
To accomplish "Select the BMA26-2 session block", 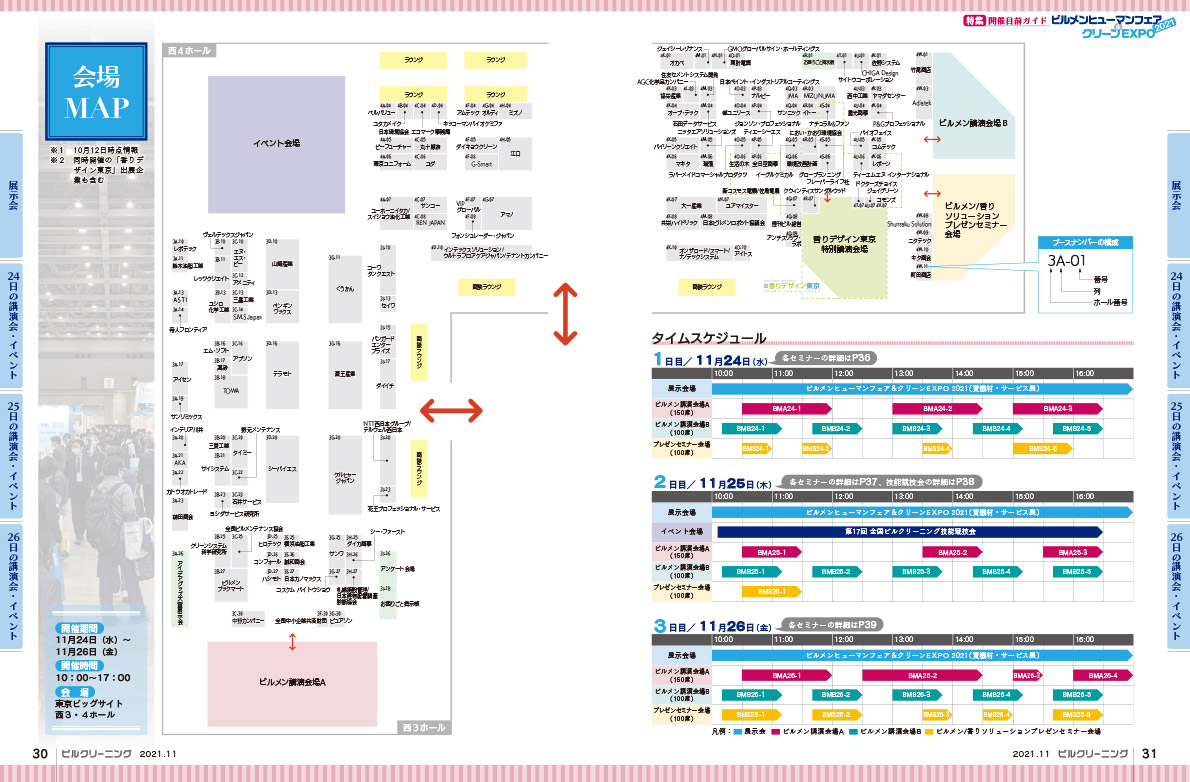I will coord(922,675).
